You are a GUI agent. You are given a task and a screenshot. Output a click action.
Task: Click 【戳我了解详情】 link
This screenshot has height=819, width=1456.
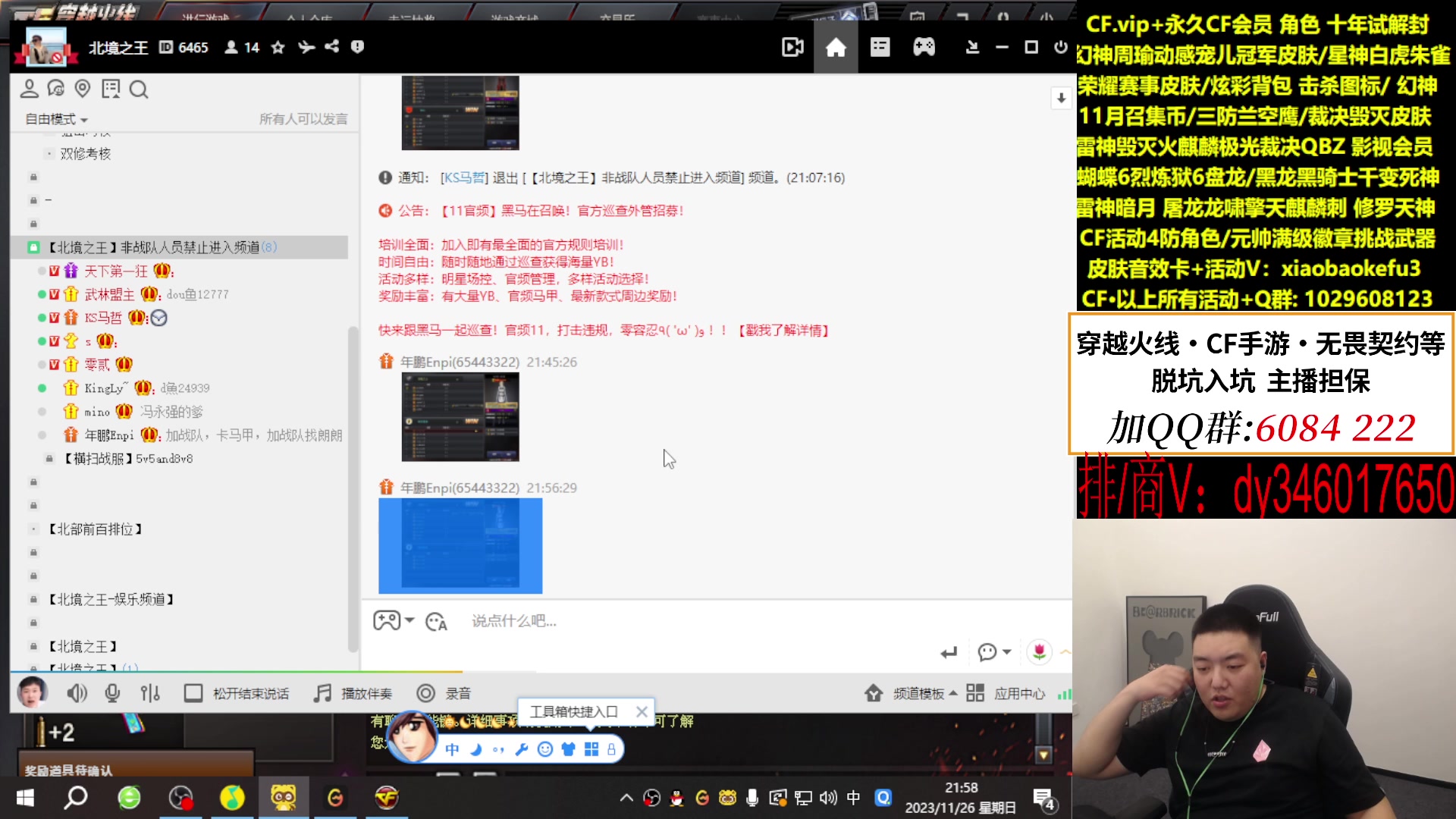(784, 331)
